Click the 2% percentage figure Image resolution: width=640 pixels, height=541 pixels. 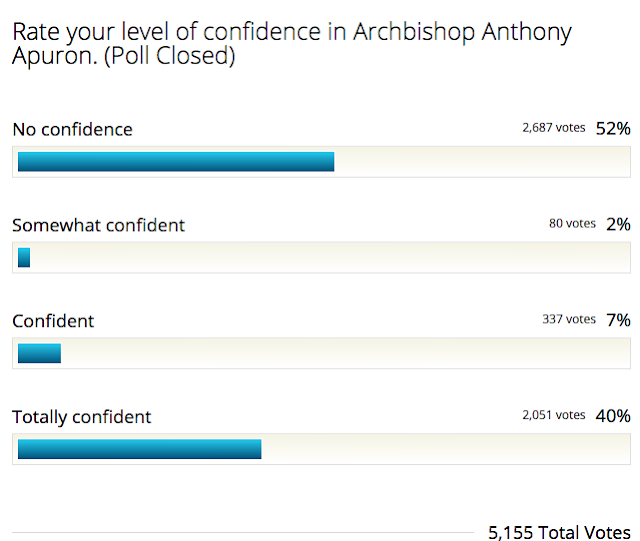(x=618, y=224)
